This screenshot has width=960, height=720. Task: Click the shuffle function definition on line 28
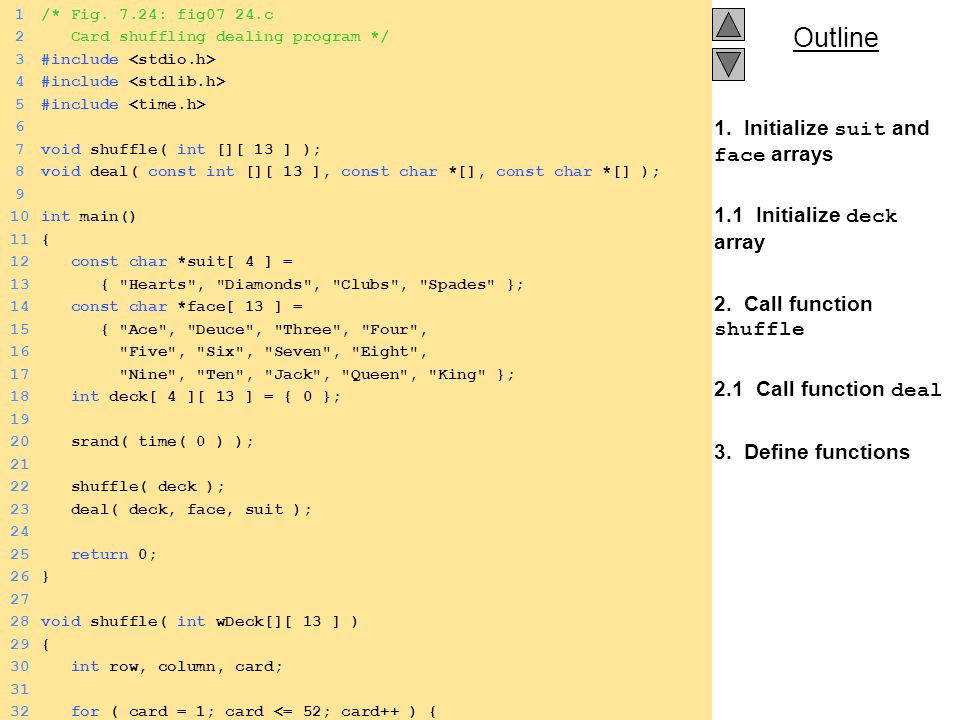[199, 621]
